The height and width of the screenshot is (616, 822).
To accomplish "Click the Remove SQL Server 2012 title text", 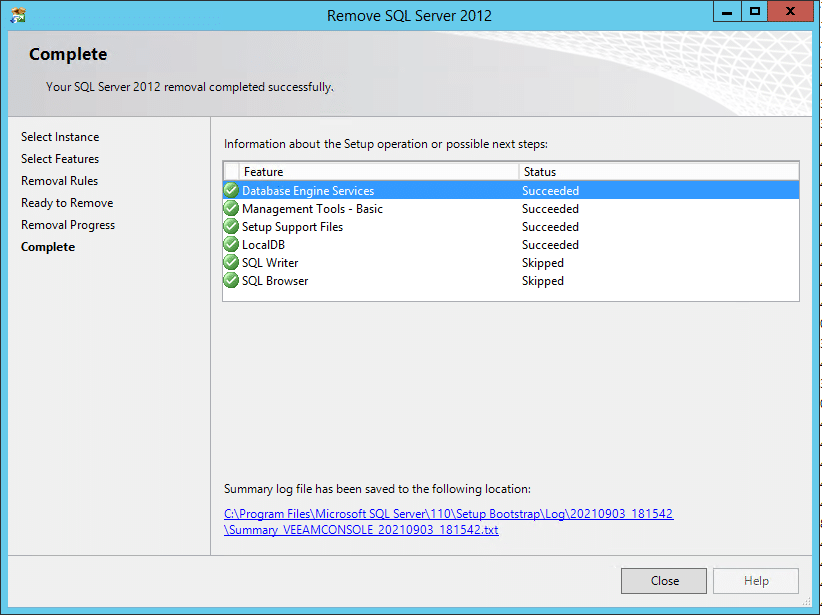I will [x=409, y=16].
